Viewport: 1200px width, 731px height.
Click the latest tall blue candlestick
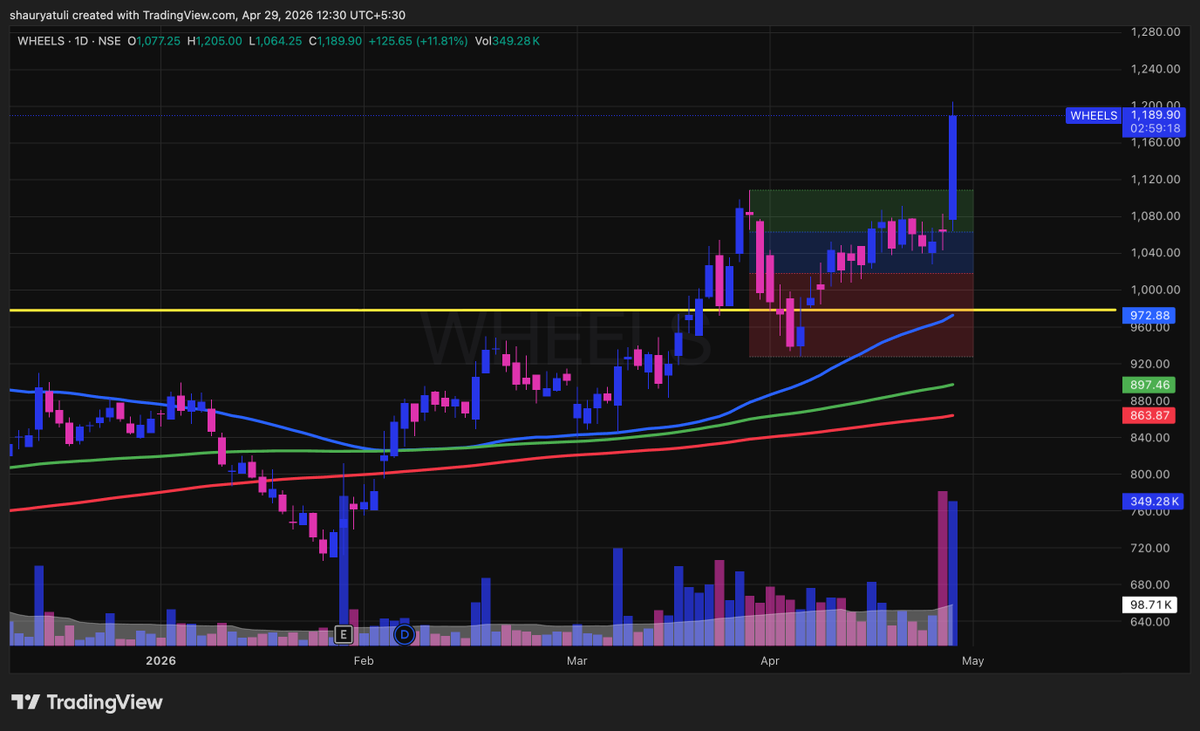(x=953, y=167)
